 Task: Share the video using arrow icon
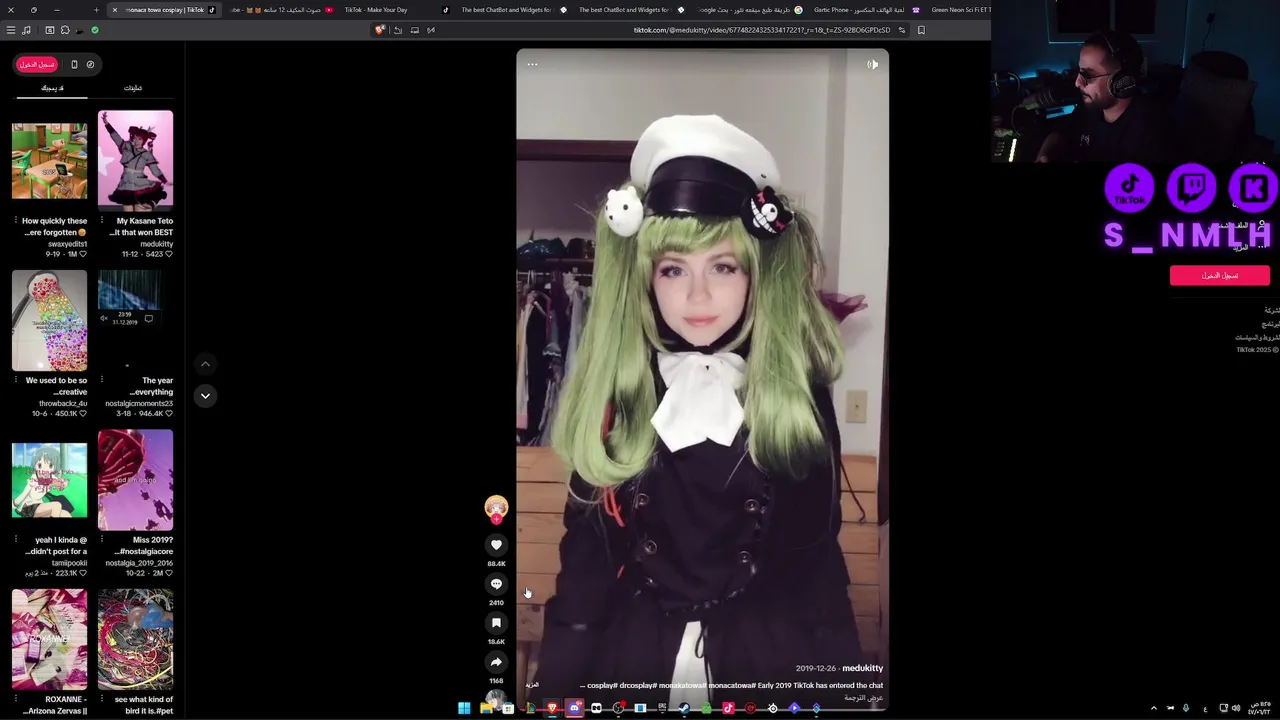pyautogui.click(x=496, y=662)
